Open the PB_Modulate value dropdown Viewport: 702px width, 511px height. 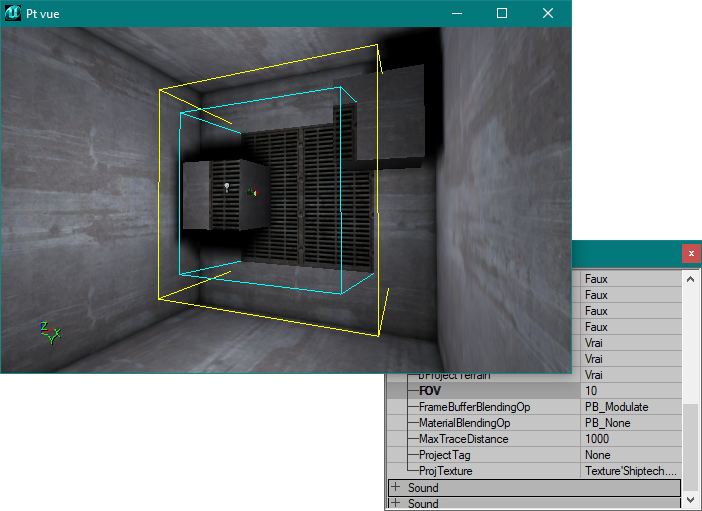click(631, 407)
